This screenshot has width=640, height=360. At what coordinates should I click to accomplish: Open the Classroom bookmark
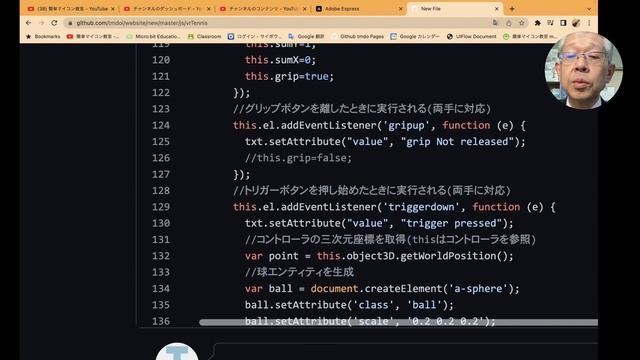tap(204, 36)
